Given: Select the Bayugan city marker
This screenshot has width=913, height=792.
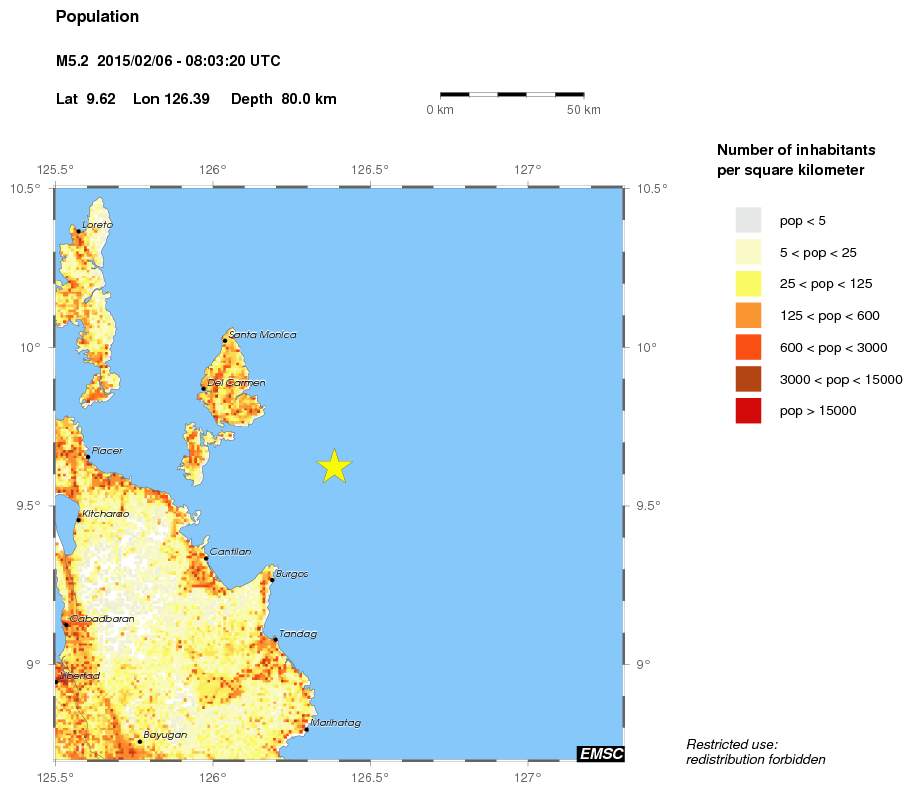Looking at the screenshot, I should point(139,741).
